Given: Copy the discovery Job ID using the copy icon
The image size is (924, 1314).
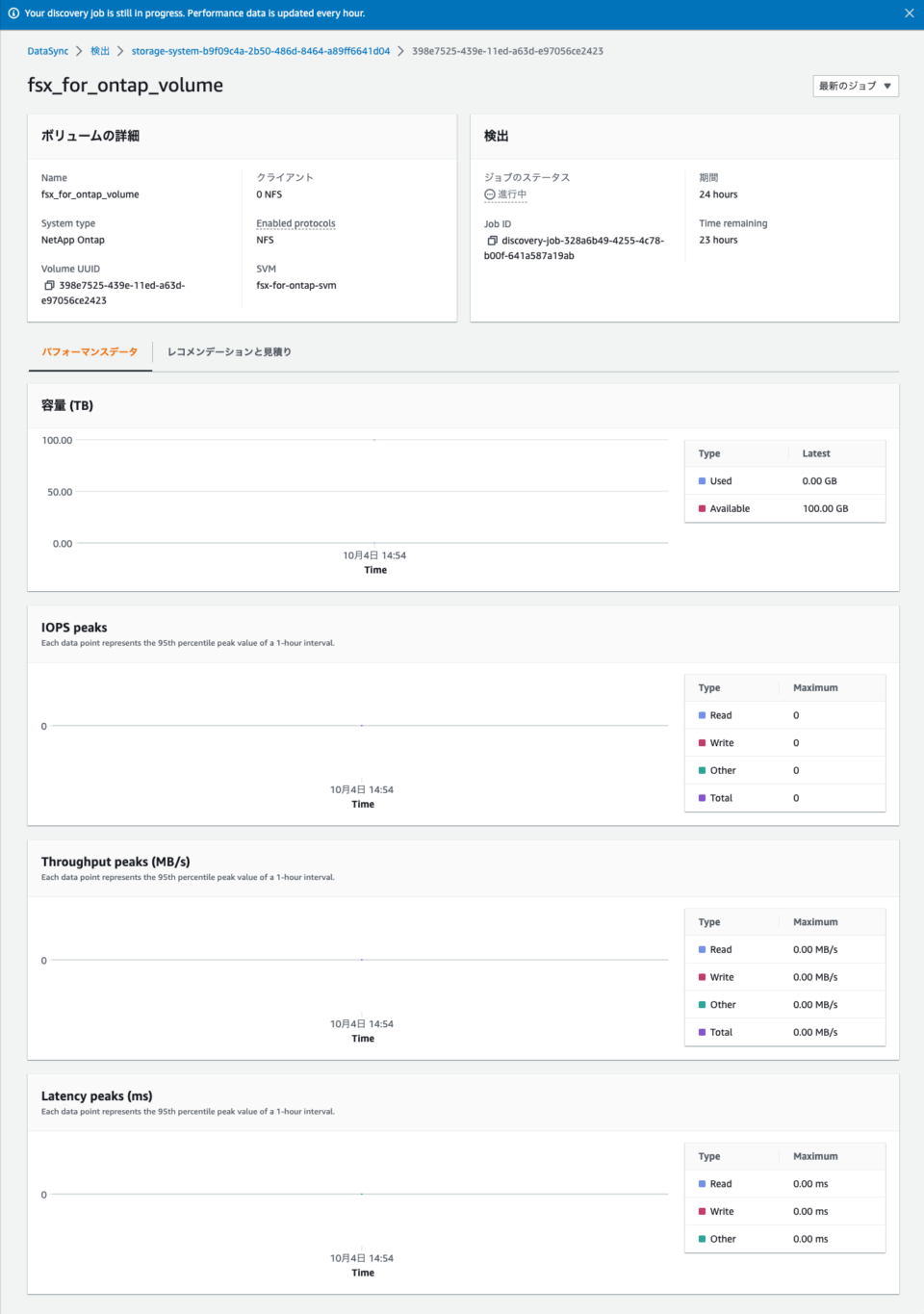Looking at the screenshot, I should click(491, 240).
